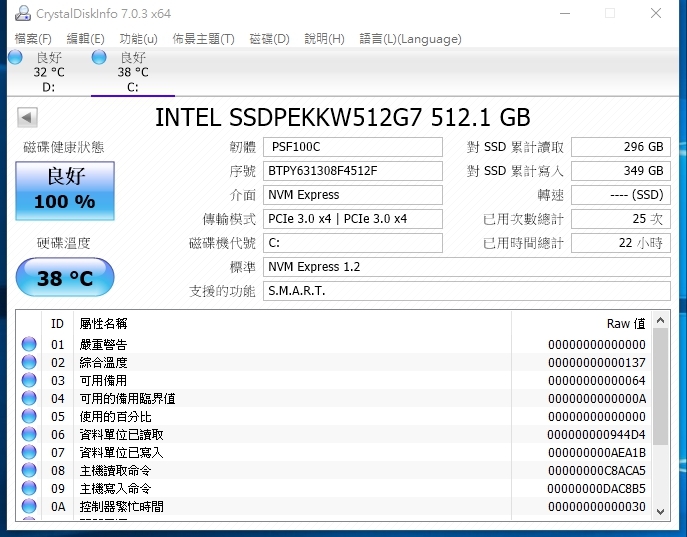
Task: Click the 良好 100 % health status button
Action: click(x=65, y=191)
